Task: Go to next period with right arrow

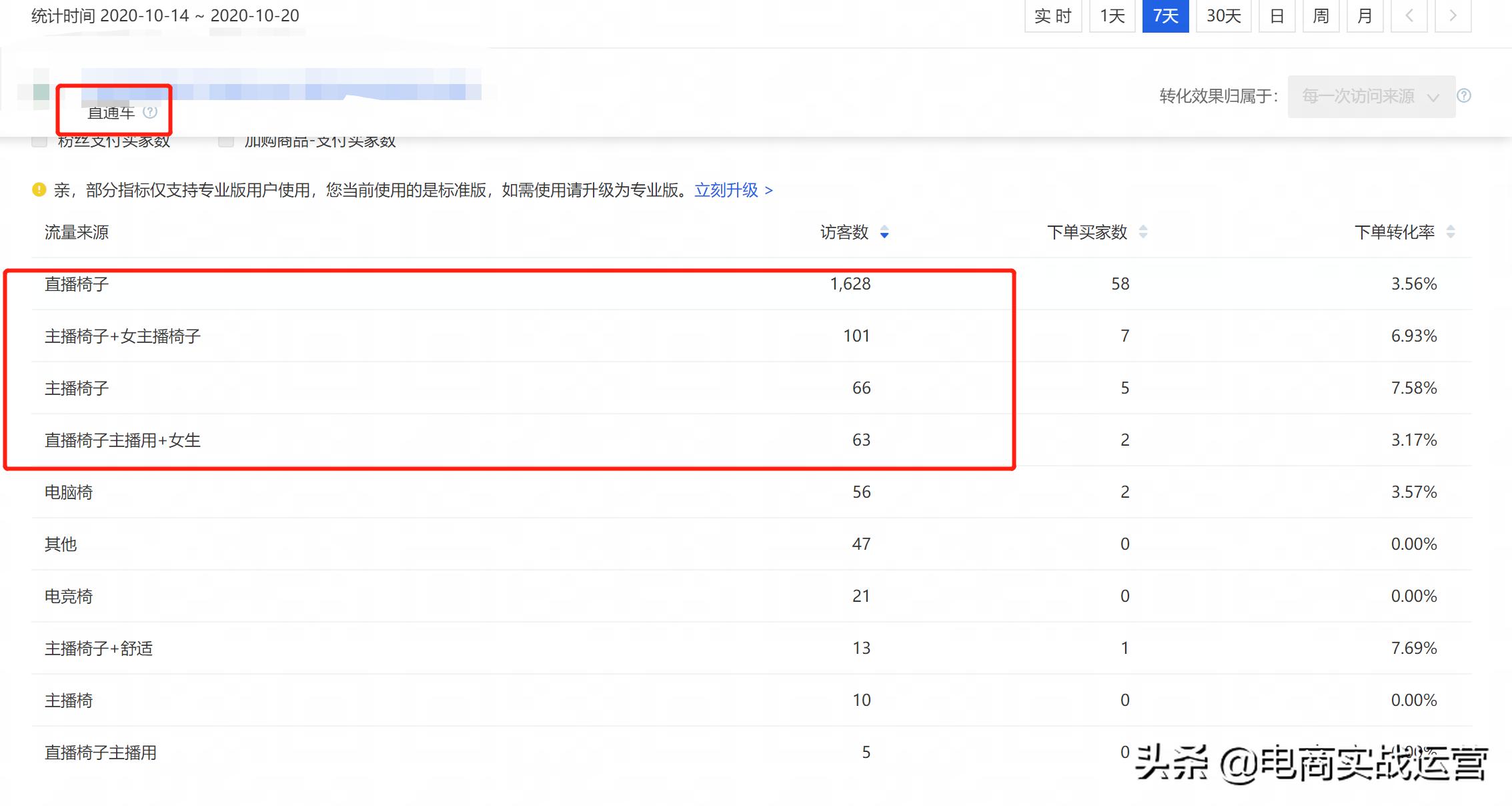Action: pos(1453,15)
